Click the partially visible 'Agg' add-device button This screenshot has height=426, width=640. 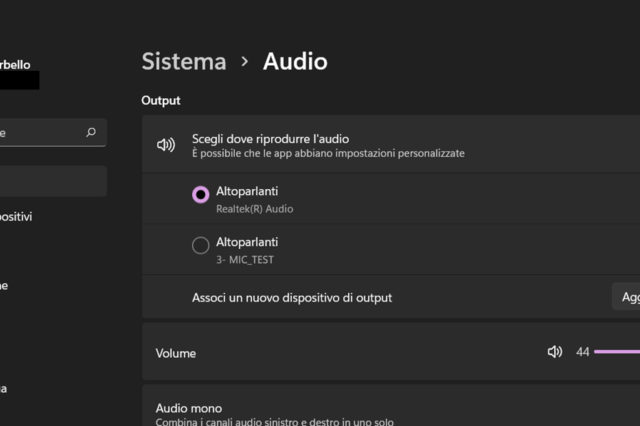tap(628, 297)
